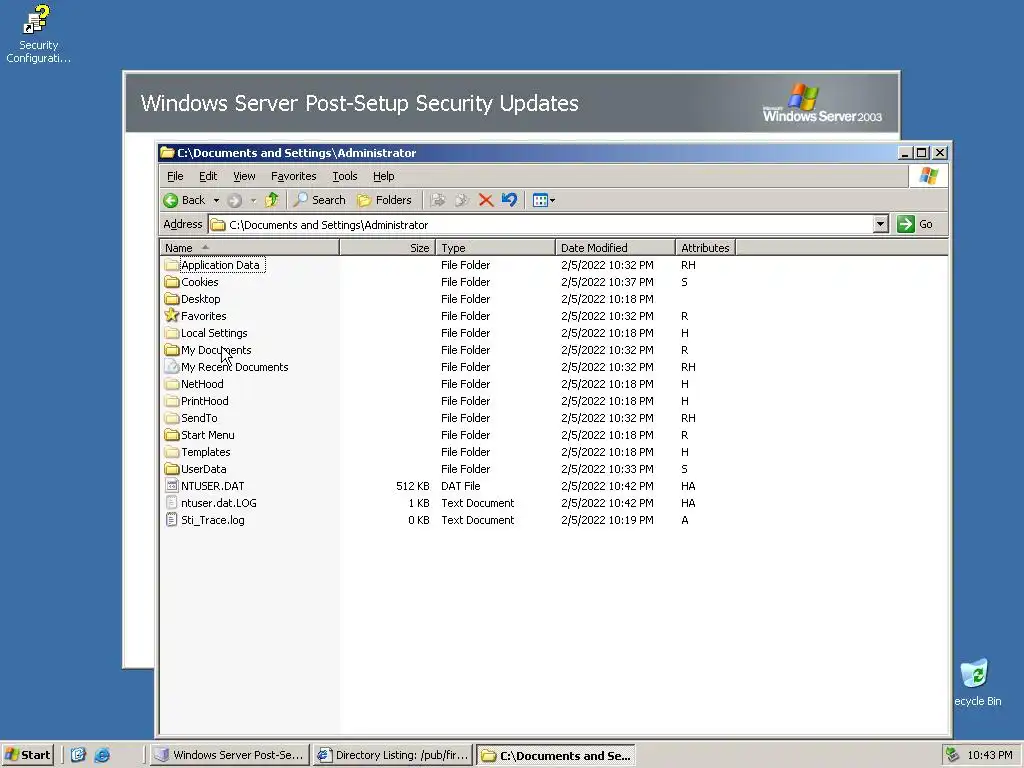Open the Security Configuration desktop shortcut
Viewport: 1024px width, 768px height.
click(38, 34)
